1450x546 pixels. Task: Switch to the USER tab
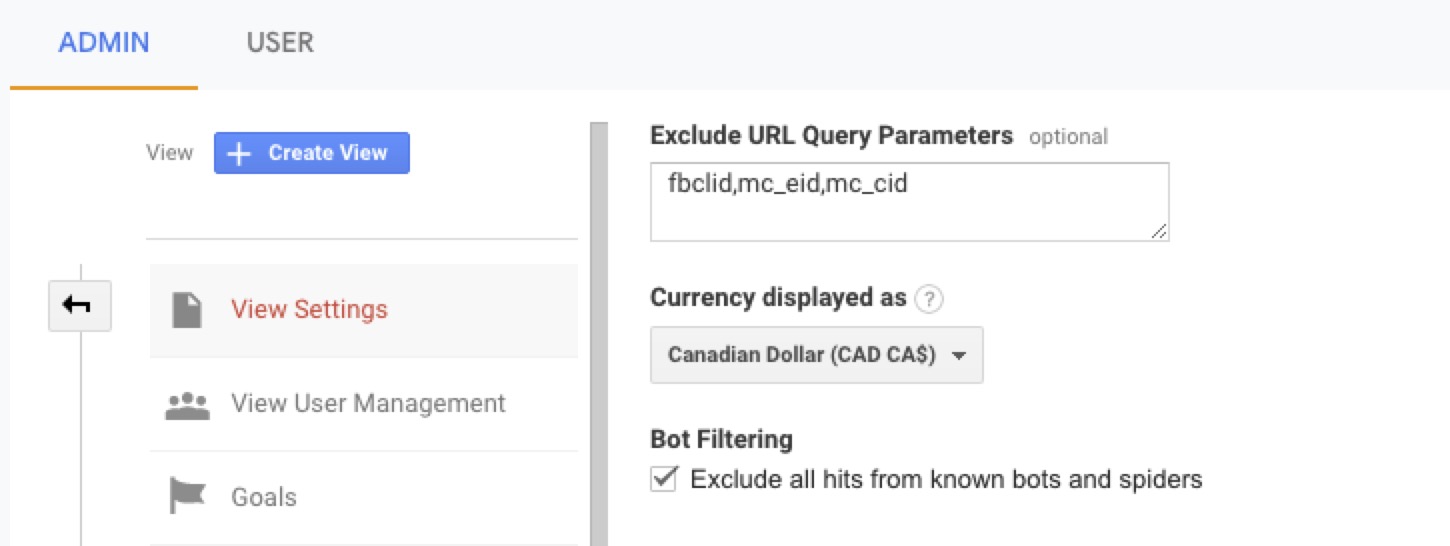click(x=280, y=43)
